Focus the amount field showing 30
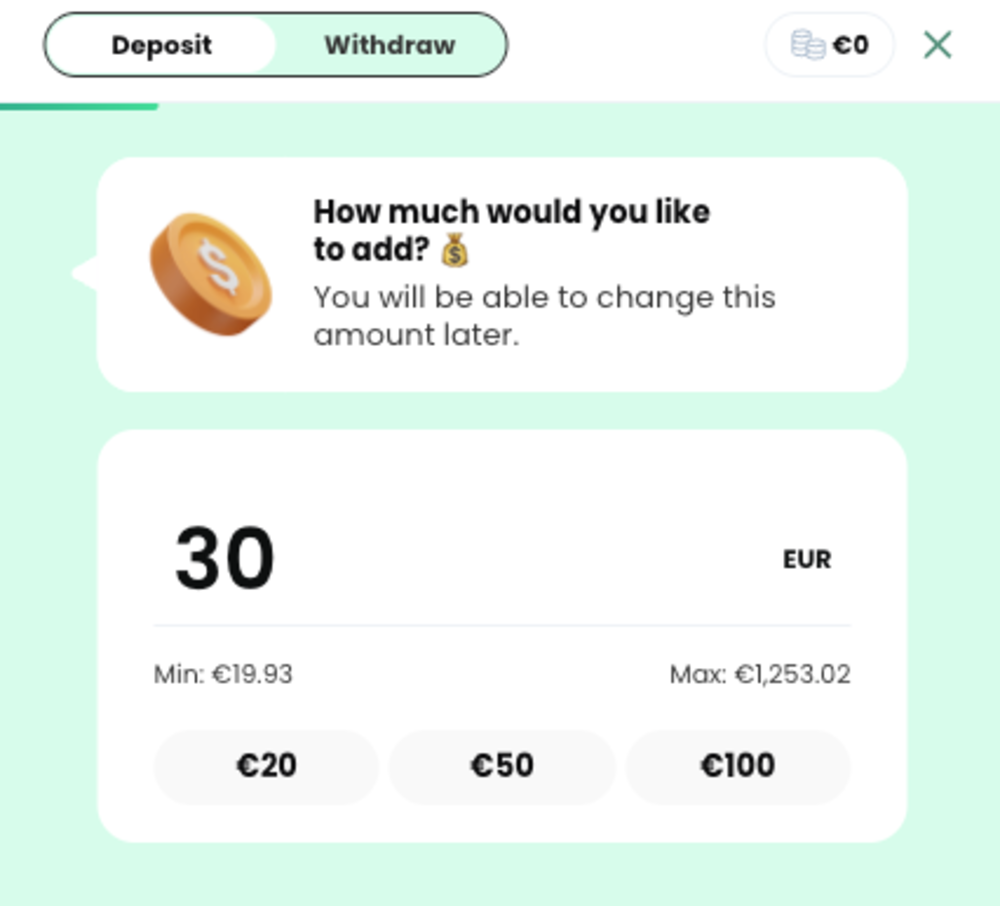Image resolution: width=1000 pixels, height=906 pixels. pos(225,559)
